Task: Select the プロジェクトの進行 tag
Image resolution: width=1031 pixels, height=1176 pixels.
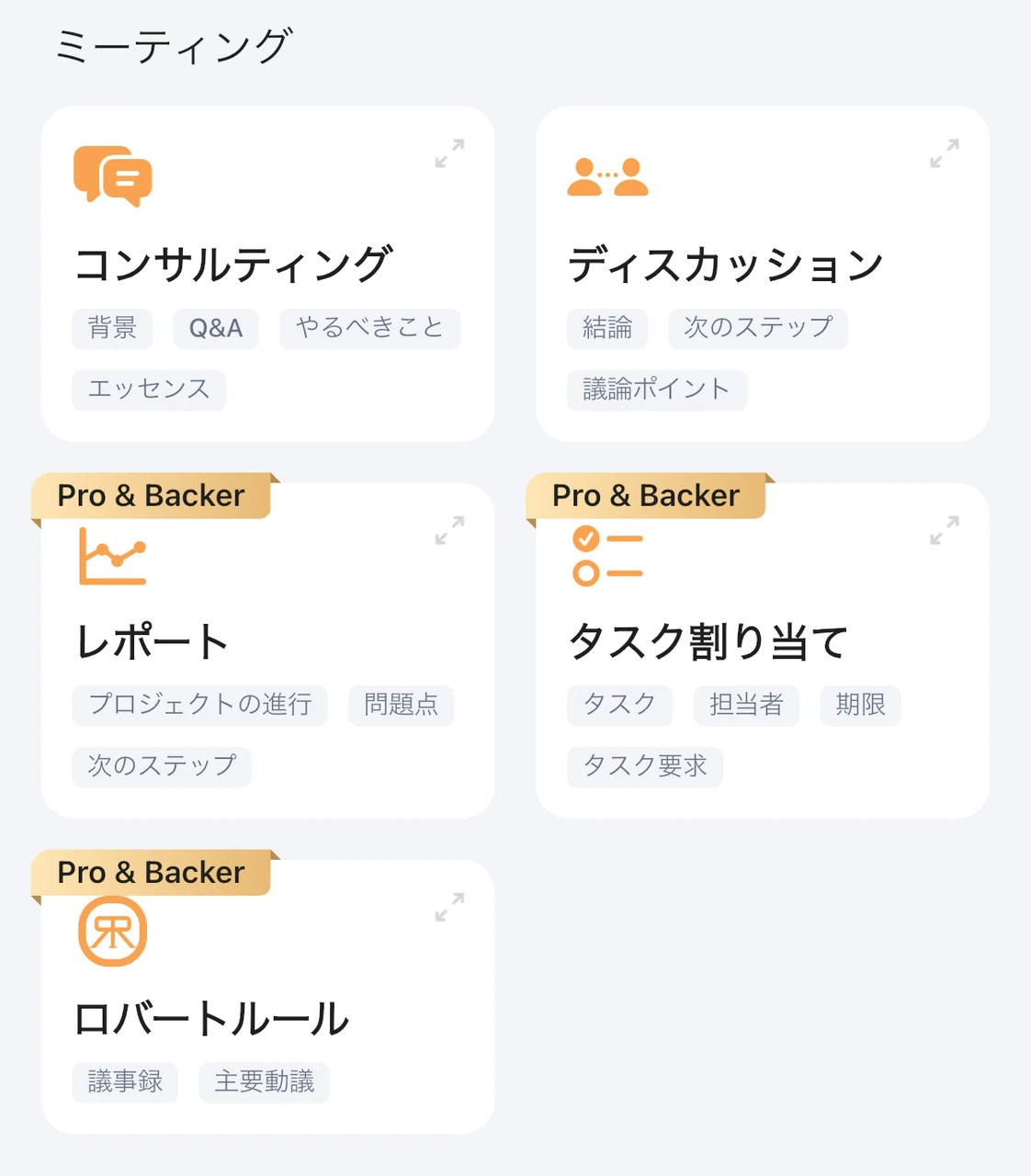Action: (199, 705)
